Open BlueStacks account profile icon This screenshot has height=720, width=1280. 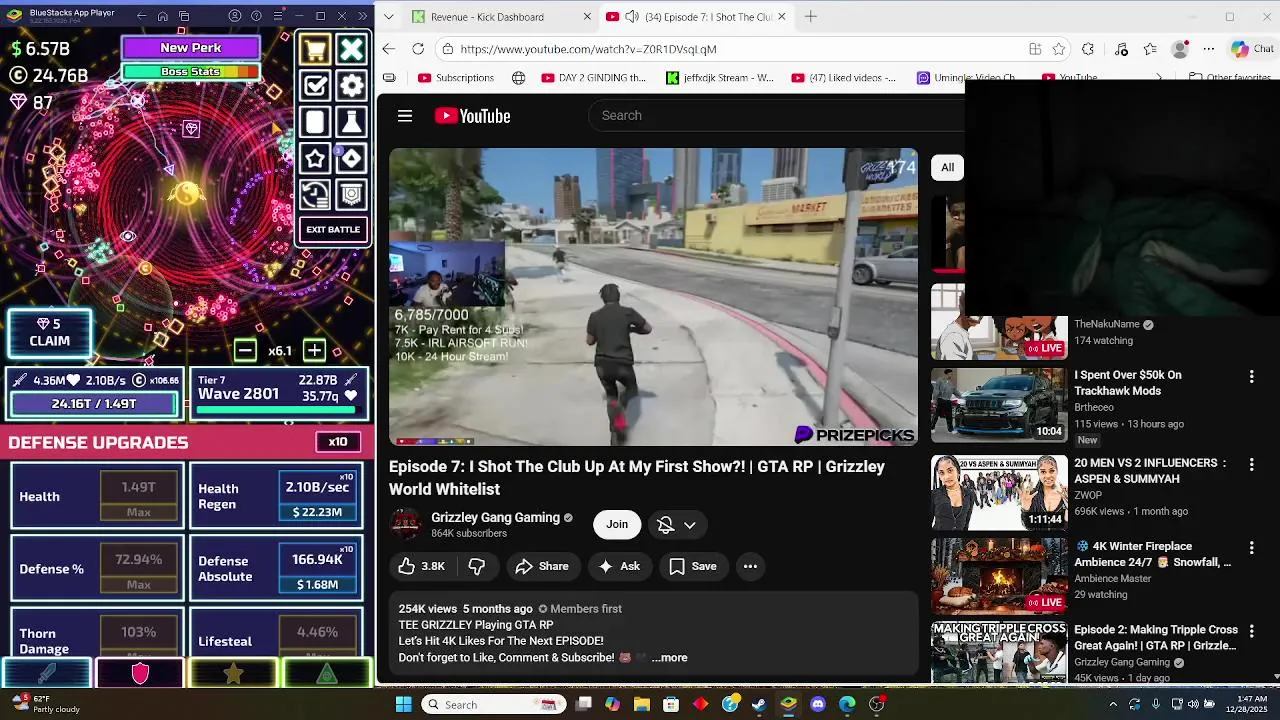(x=235, y=16)
